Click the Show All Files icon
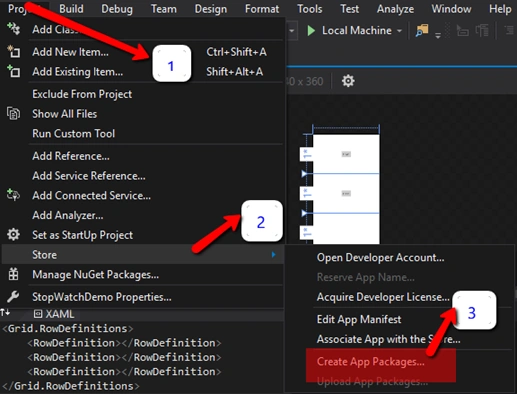 click(x=14, y=113)
